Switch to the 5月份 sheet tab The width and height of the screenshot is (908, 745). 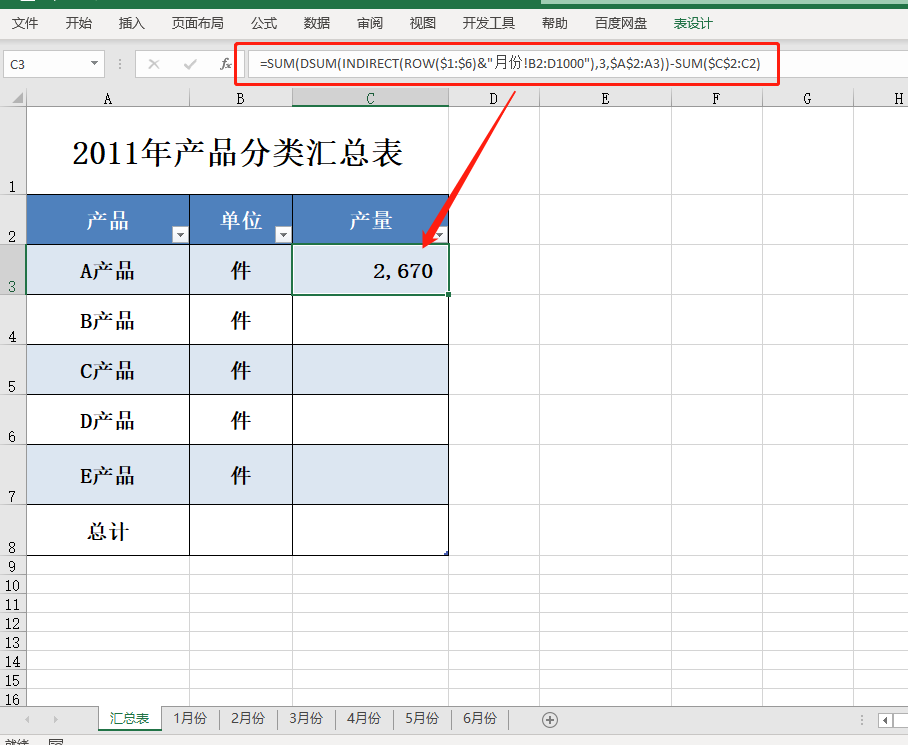(x=422, y=718)
